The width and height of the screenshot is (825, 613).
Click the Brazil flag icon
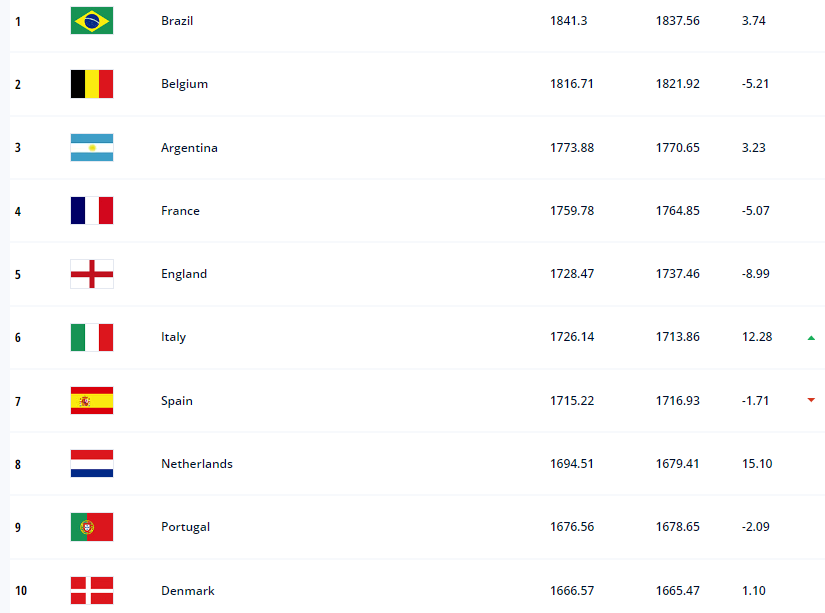pos(92,20)
